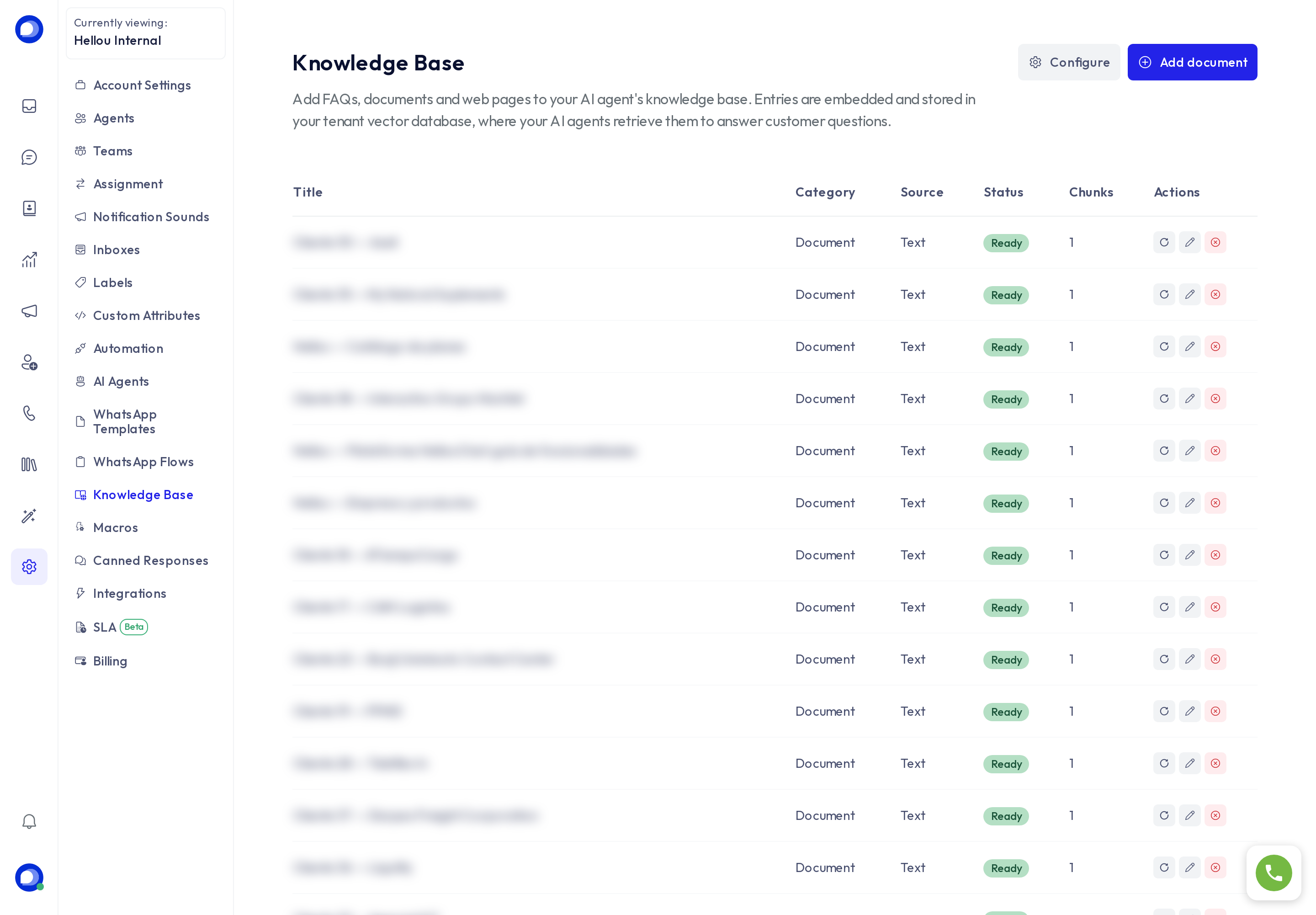Screen dimensions: 1316x915
Task: Open the contacts book icon
Action: [29, 208]
